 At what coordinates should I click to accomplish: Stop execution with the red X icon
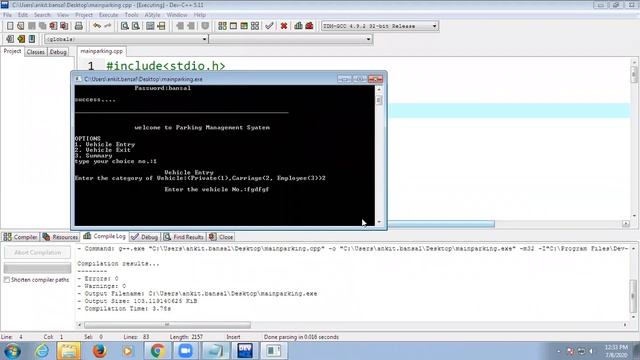(284, 26)
